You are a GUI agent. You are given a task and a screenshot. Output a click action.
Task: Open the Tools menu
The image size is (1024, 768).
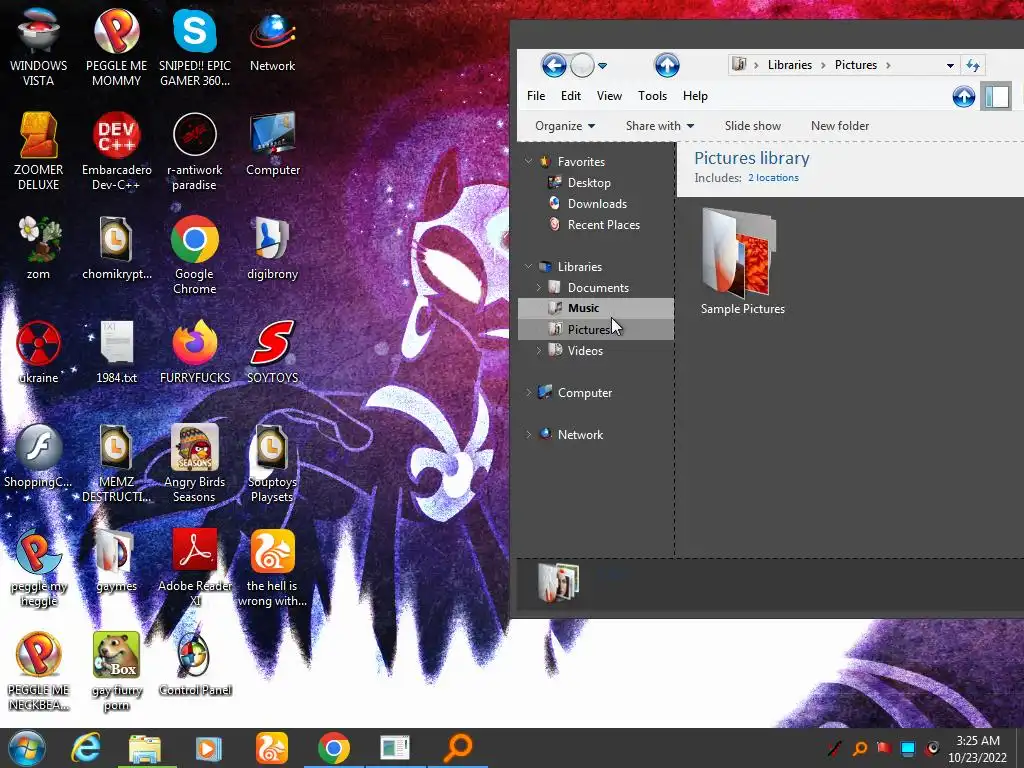[x=652, y=96]
